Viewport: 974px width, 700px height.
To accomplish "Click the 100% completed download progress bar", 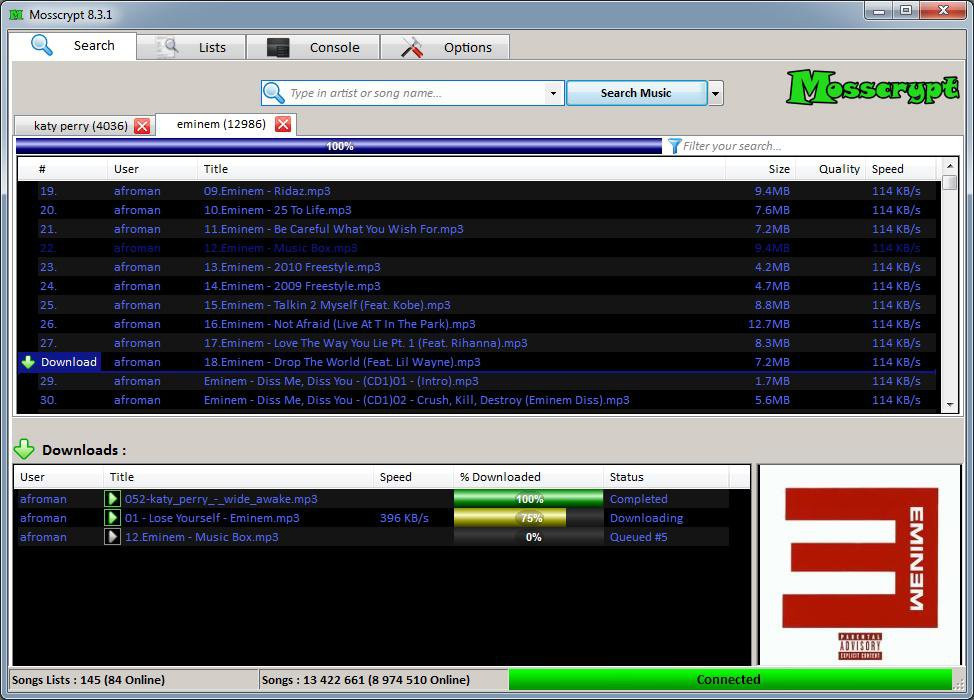I will click(x=529, y=499).
